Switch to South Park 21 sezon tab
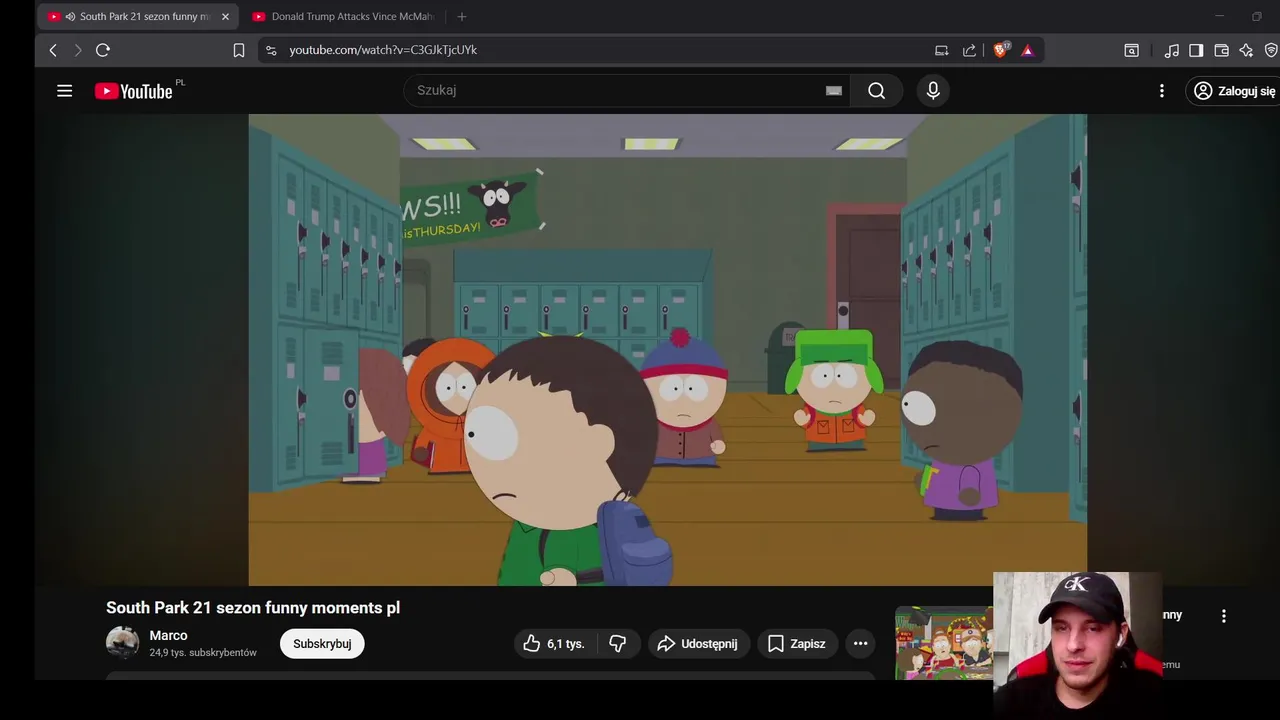 point(136,16)
